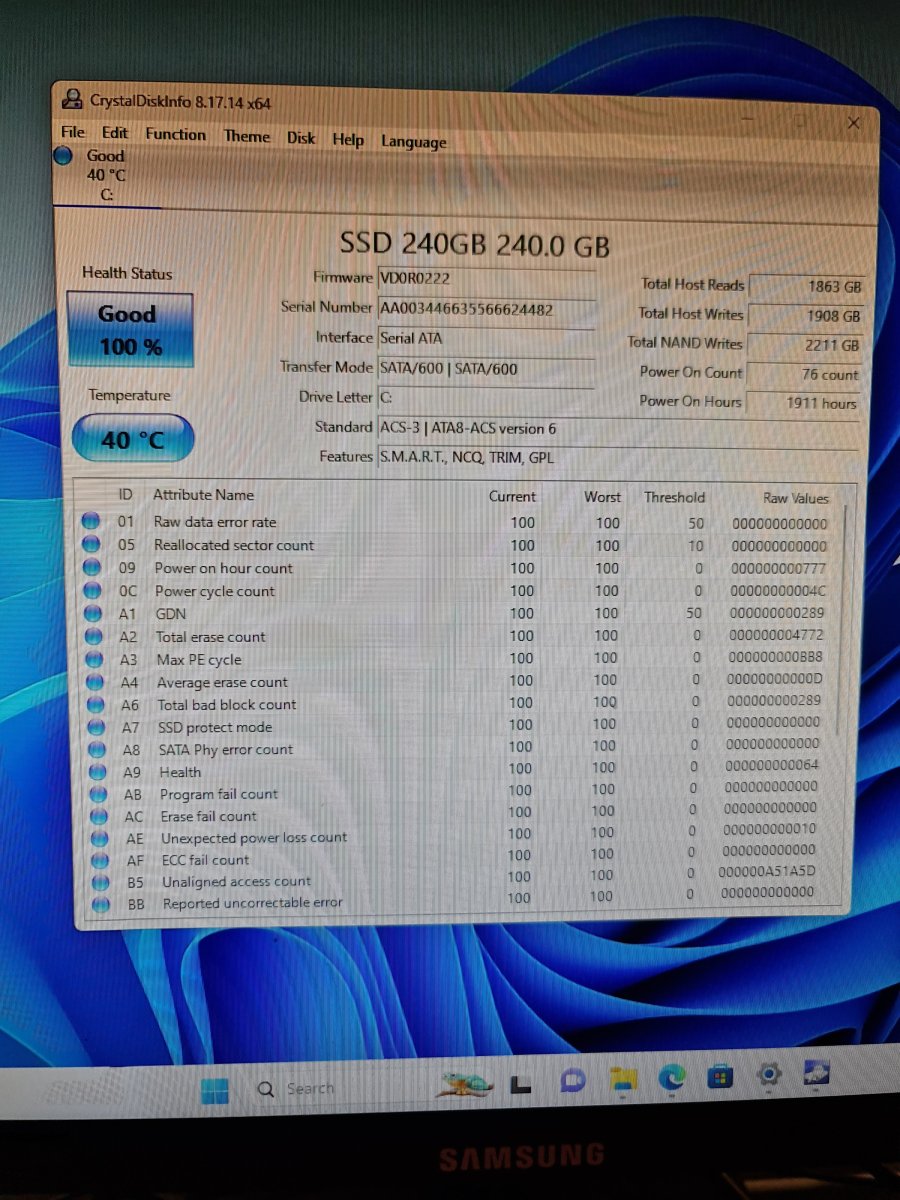Click the SSD 240GB 240.0 GB title

(475, 244)
